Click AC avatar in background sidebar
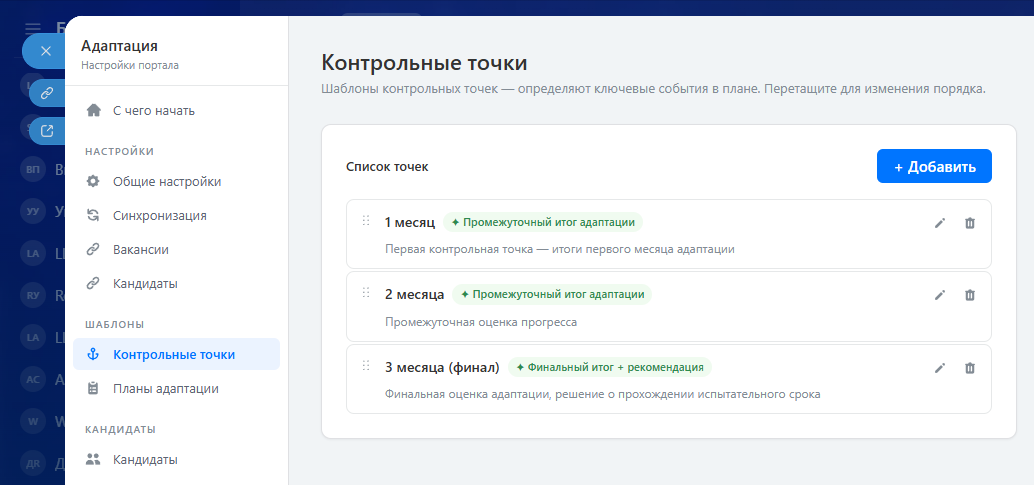Image resolution: width=1034 pixels, height=485 pixels. pos(32,379)
